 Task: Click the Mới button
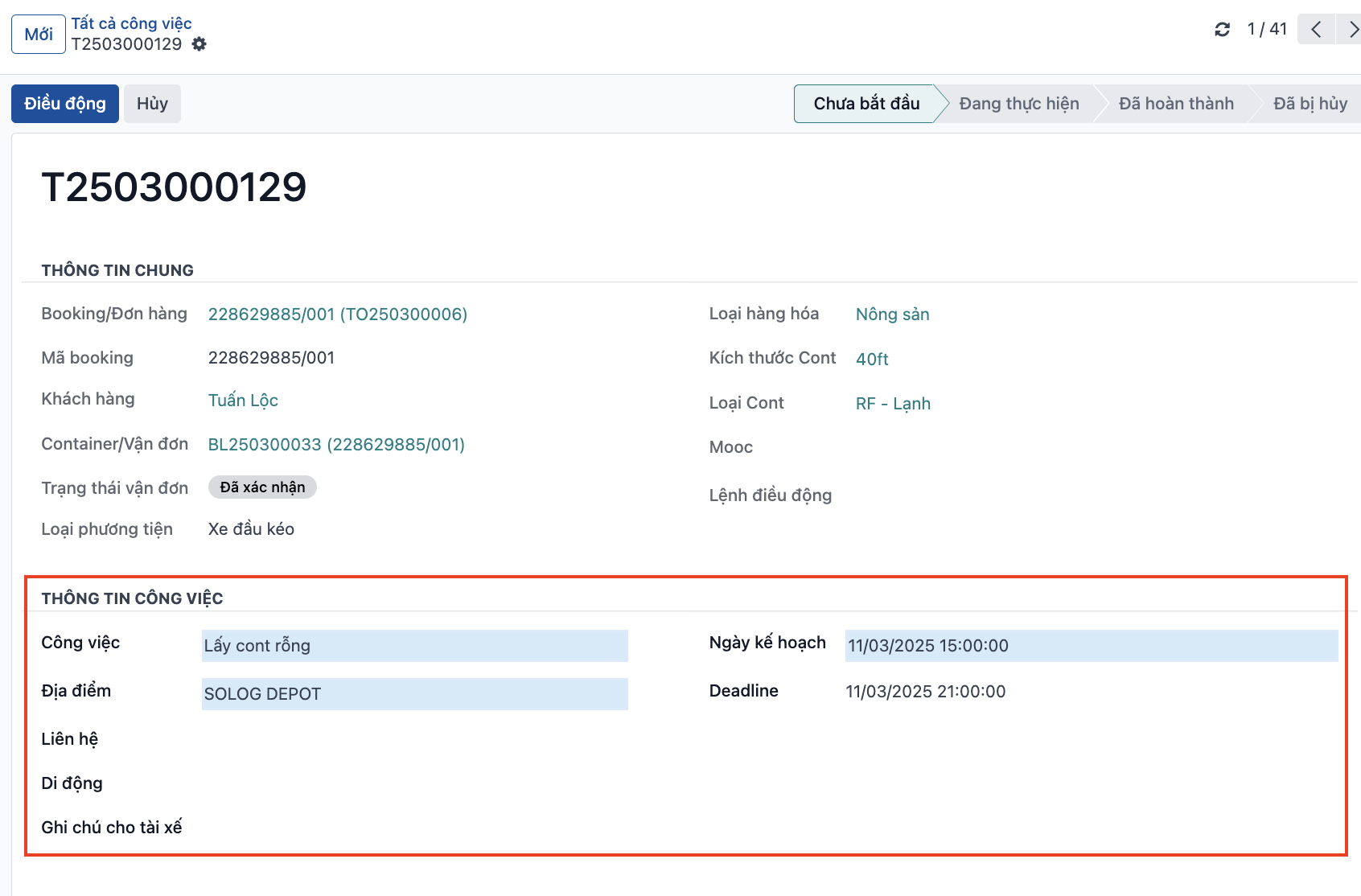(39, 34)
